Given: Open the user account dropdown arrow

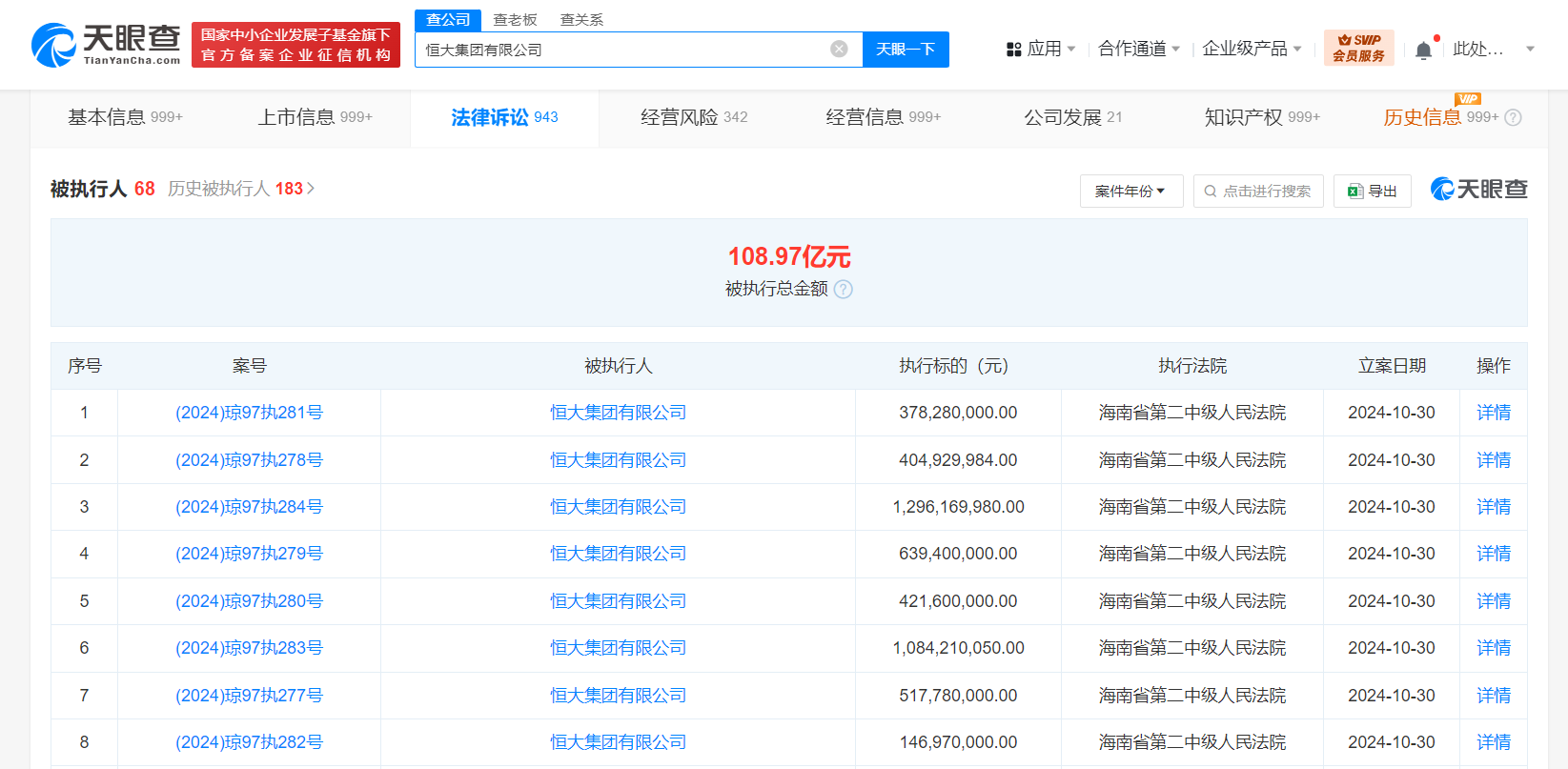Looking at the screenshot, I should pyautogui.click(x=1530, y=50).
